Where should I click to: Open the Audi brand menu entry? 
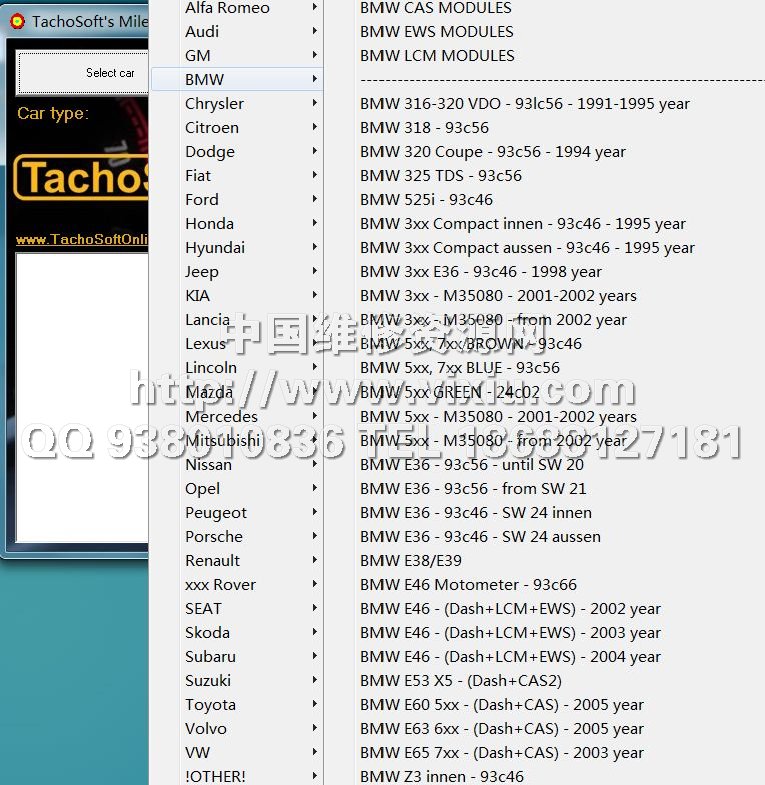point(202,32)
